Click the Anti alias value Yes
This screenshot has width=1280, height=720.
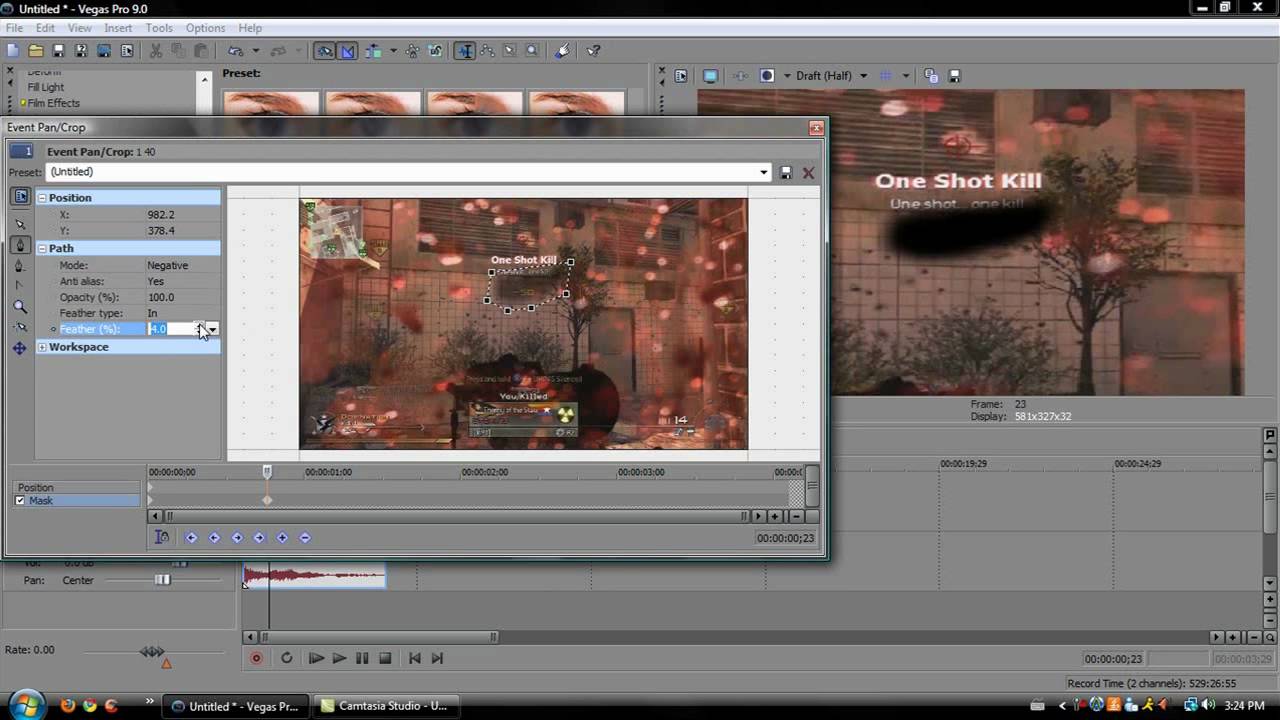point(155,281)
